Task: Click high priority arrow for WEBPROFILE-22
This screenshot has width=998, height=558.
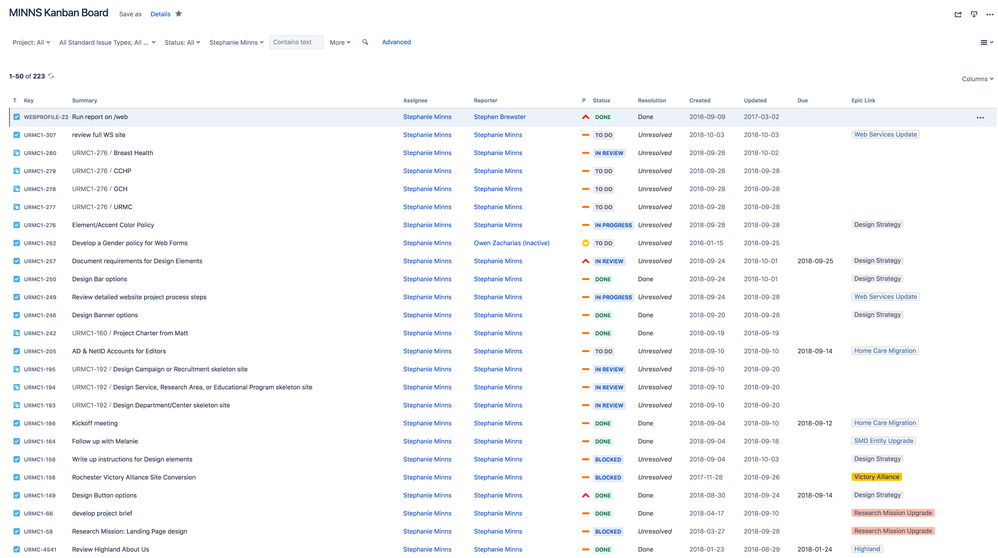Action: tap(586, 117)
